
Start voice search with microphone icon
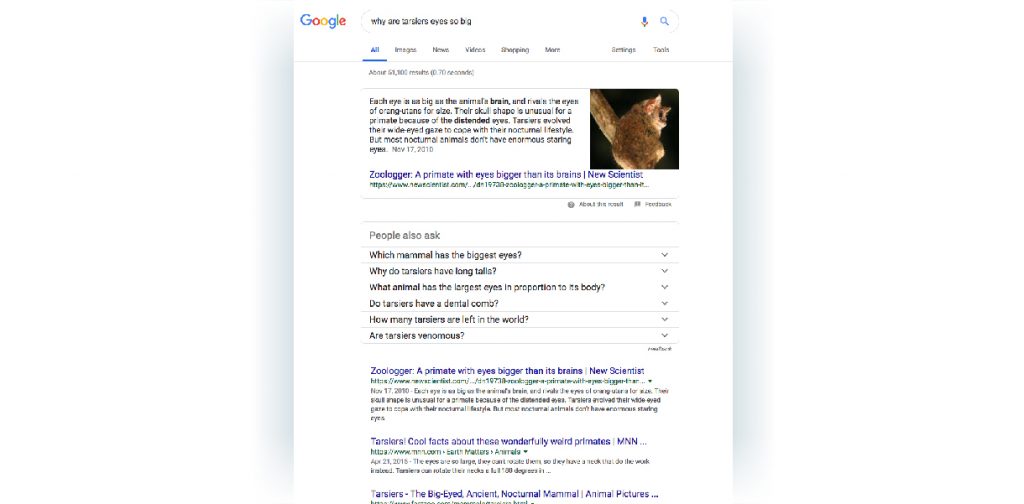pos(644,22)
